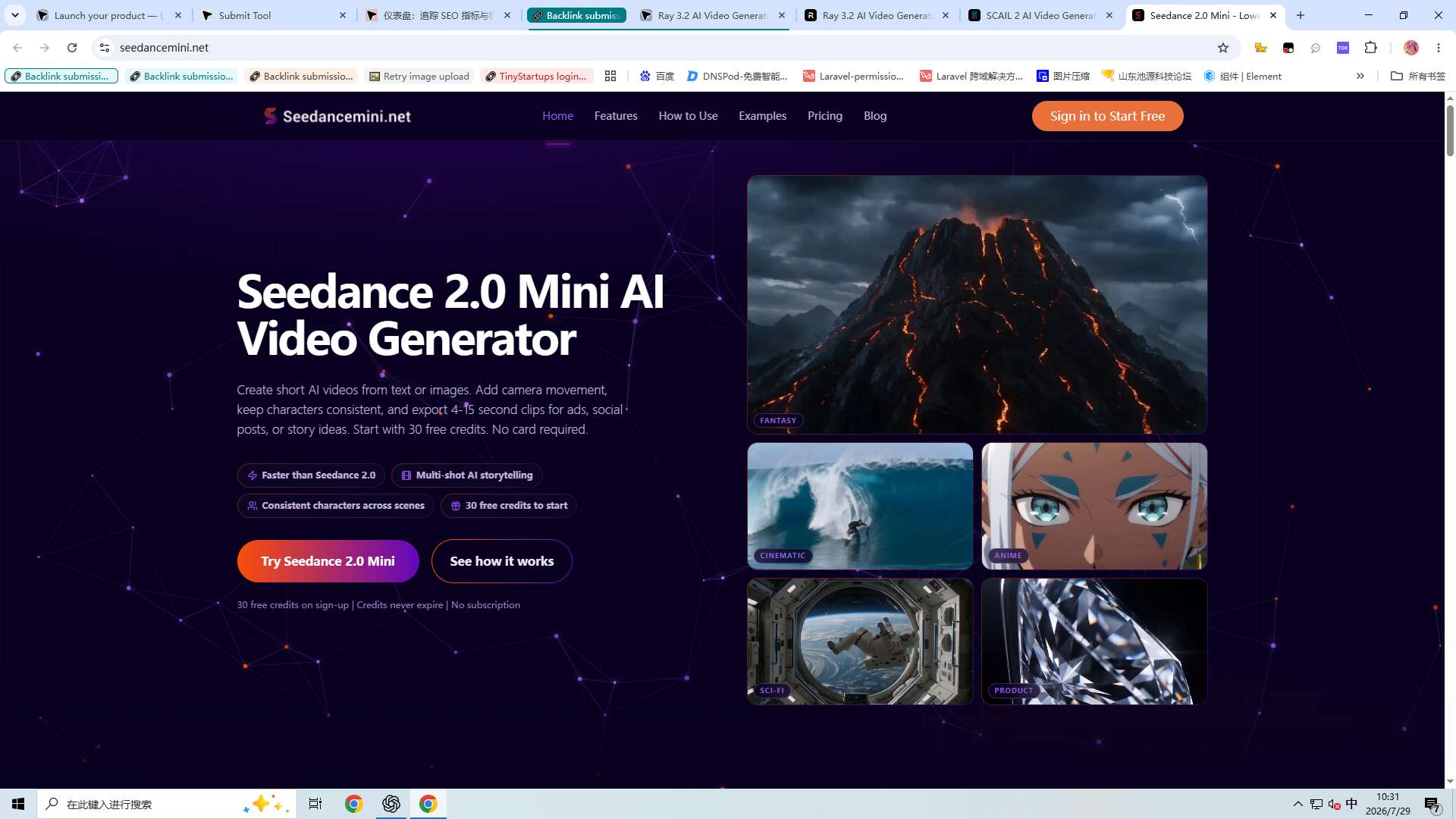The width and height of the screenshot is (1456, 819).
Task: Open the 图片压缩 bookmark
Action: pos(1063,76)
